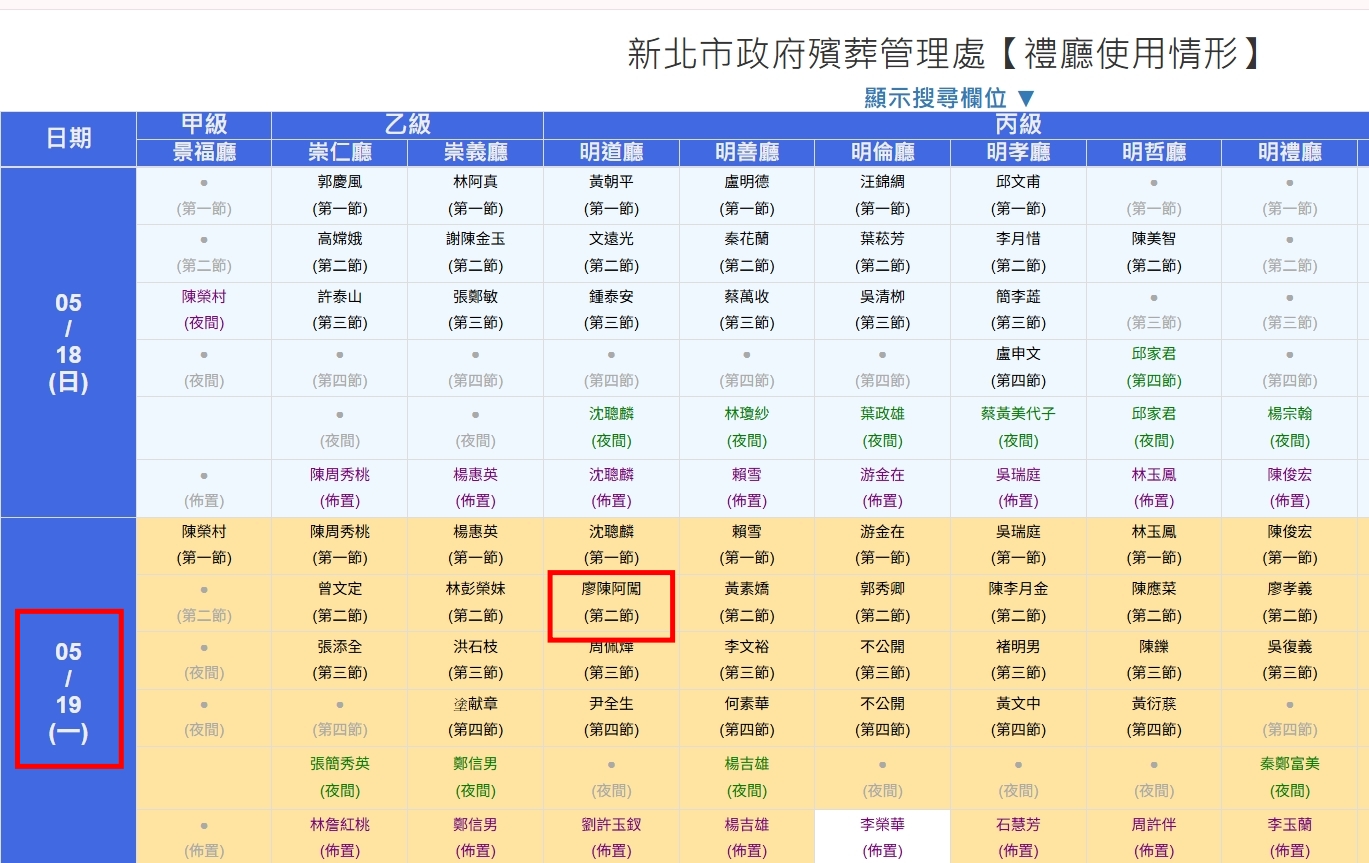Viewport: 1369px width, 863px height.
Task: Click the 日期 column header
Action: (68, 138)
